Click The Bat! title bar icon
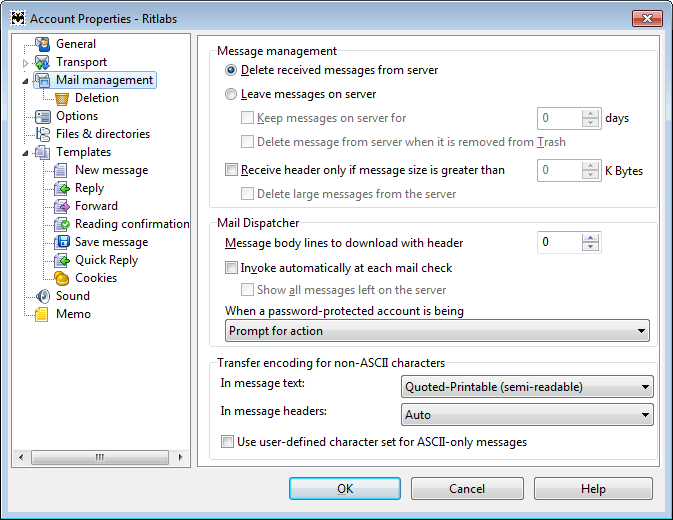The image size is (673, 520). pyautogui.click(x=18, y=18)
